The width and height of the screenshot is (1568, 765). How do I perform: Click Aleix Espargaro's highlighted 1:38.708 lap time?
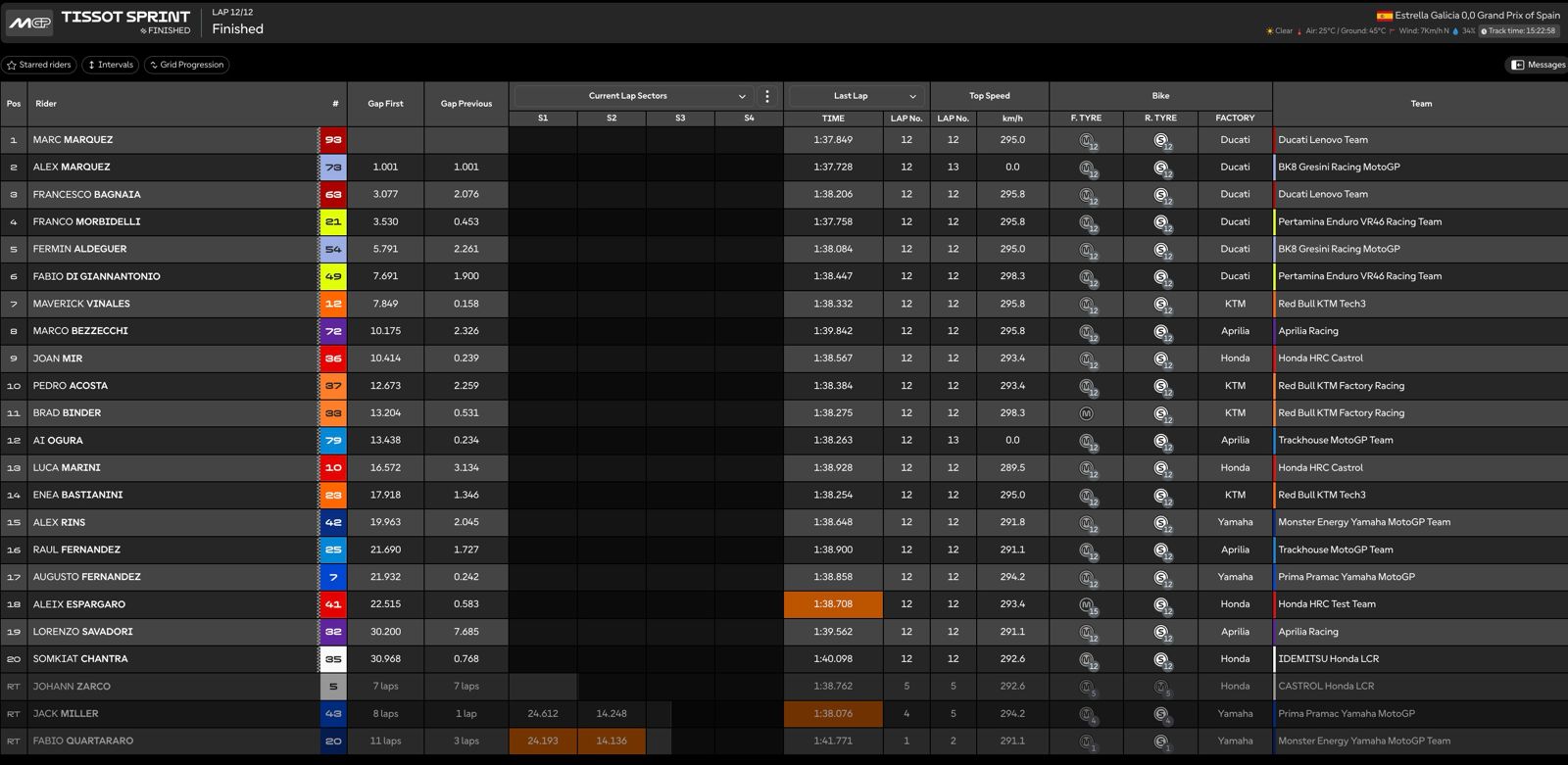tap(833, 604)
